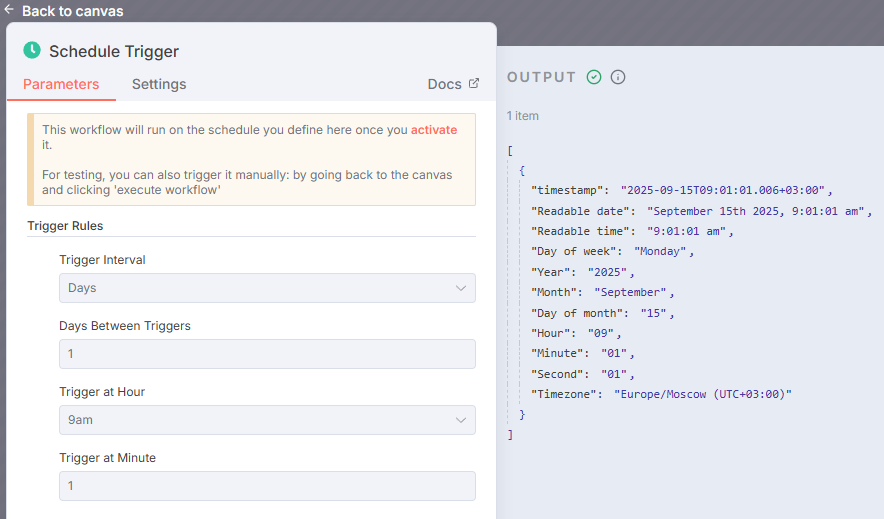The image size is (884, 519).
Task: Click the red activate link in notice
Action: click(x=434, y=130)
